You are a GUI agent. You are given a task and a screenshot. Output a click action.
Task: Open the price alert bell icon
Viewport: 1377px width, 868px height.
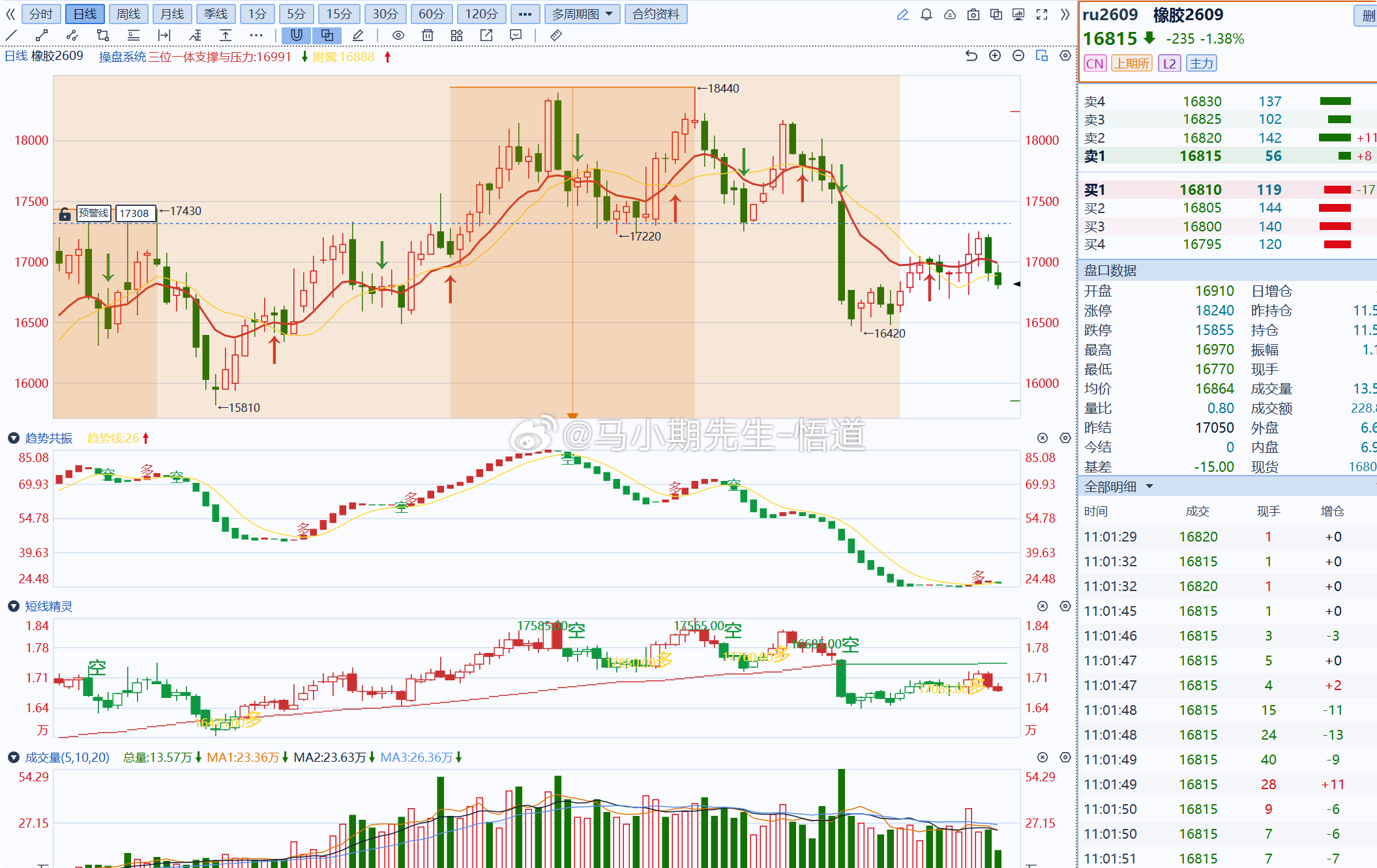[926, 14]
